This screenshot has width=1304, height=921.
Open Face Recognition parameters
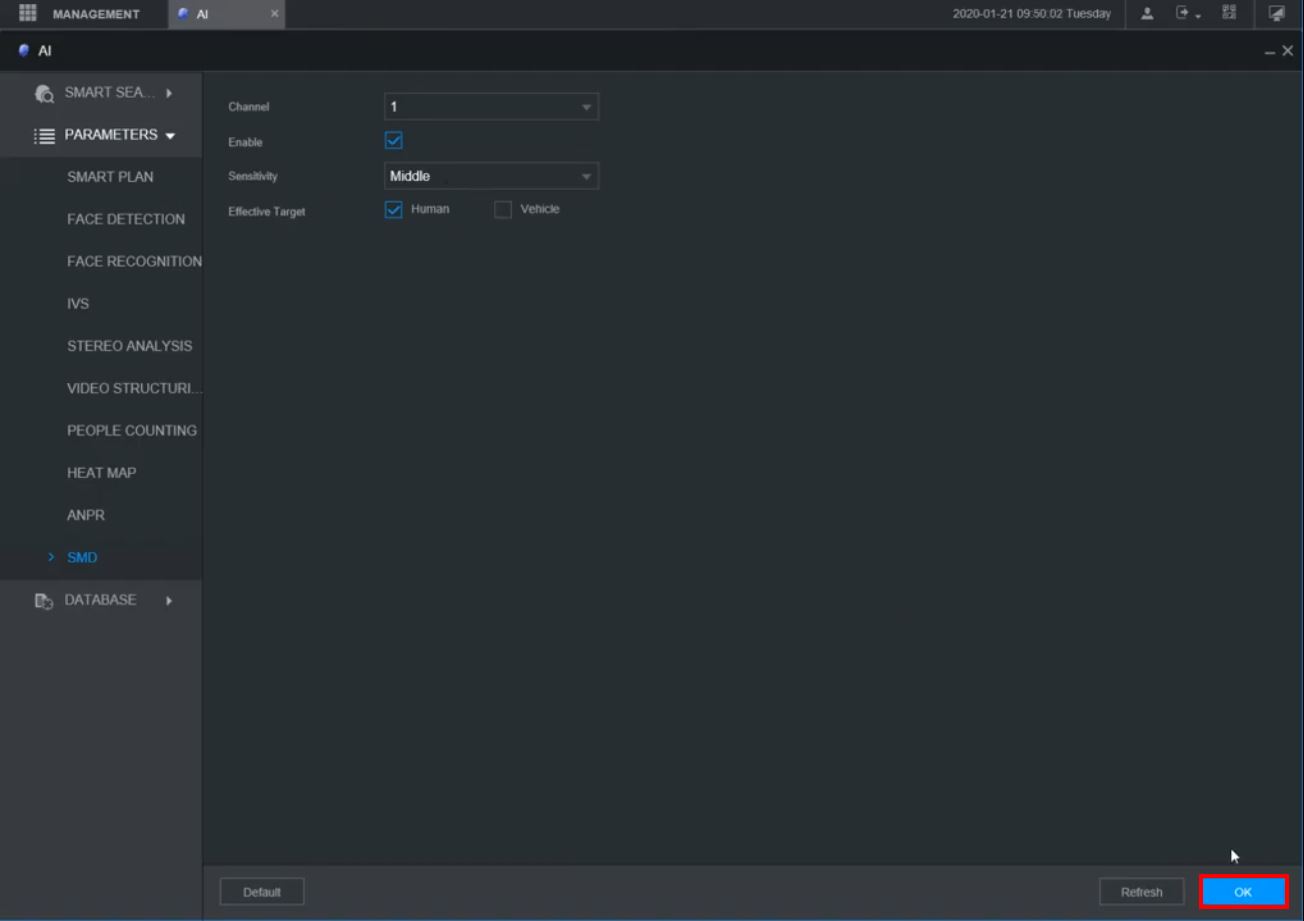pos(134,261)
